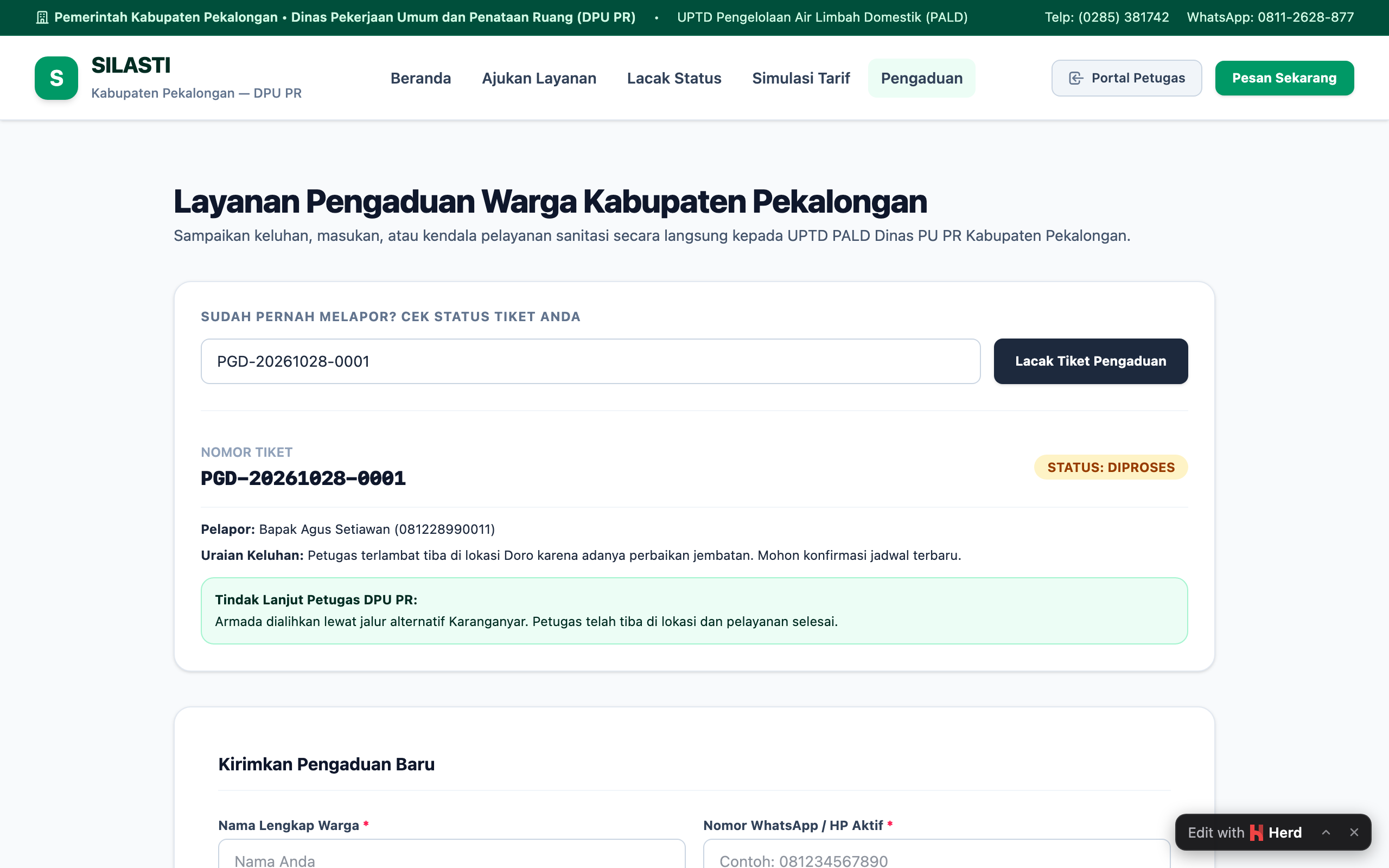The width and height of the screenshot is (1389, 868).
Task: Click the Sampaikan keluhan subtitle paragraph
Action: (652, 236)
